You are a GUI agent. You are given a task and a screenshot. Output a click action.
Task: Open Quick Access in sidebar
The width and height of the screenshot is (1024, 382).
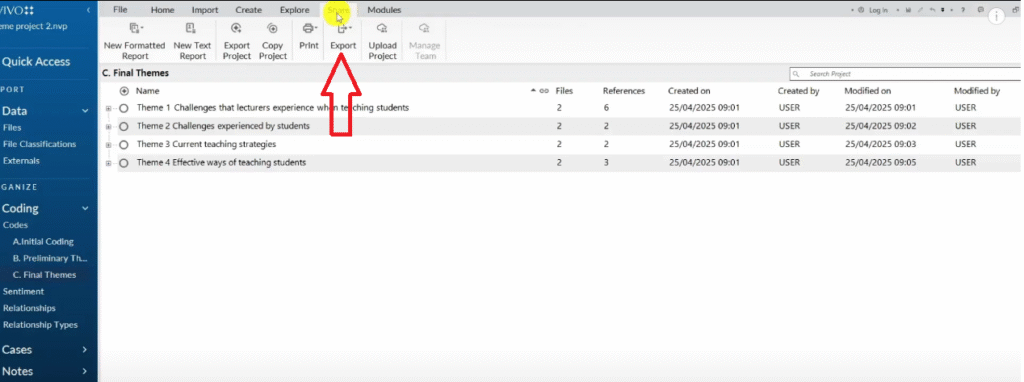click(x=36, y=62)
